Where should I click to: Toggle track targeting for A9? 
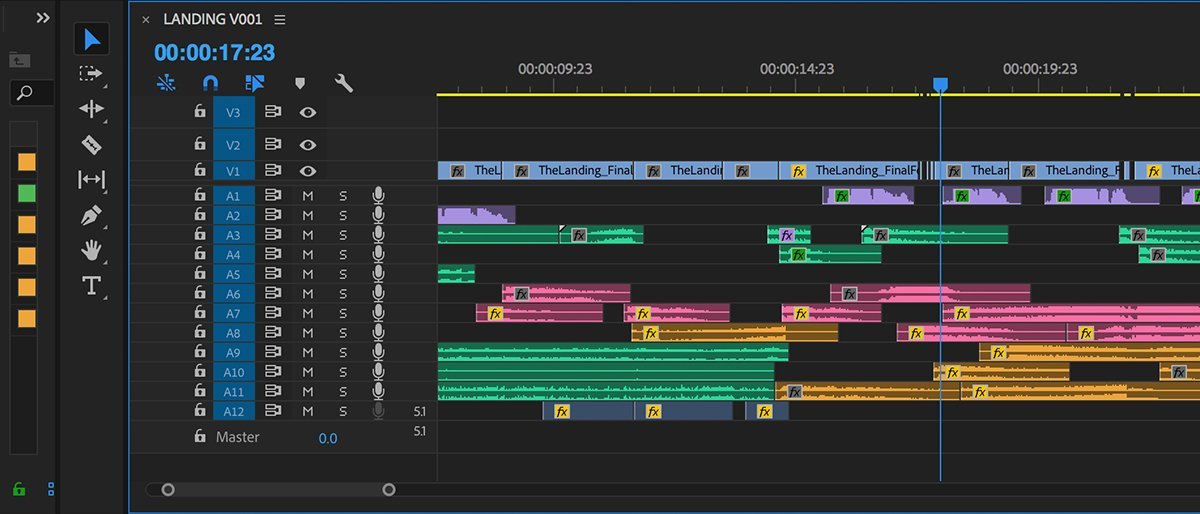tap(234, 353)
